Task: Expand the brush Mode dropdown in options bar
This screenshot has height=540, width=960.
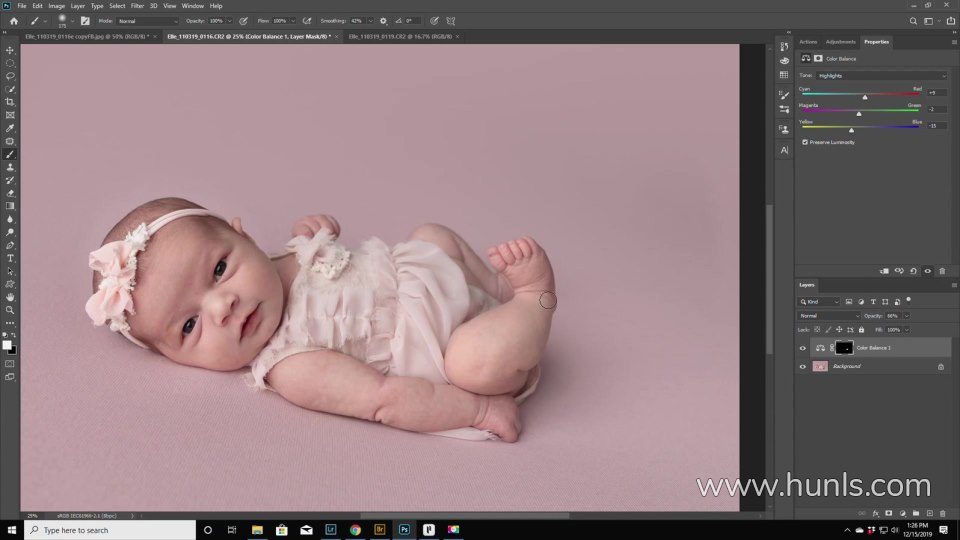Action: click(147, 20)
